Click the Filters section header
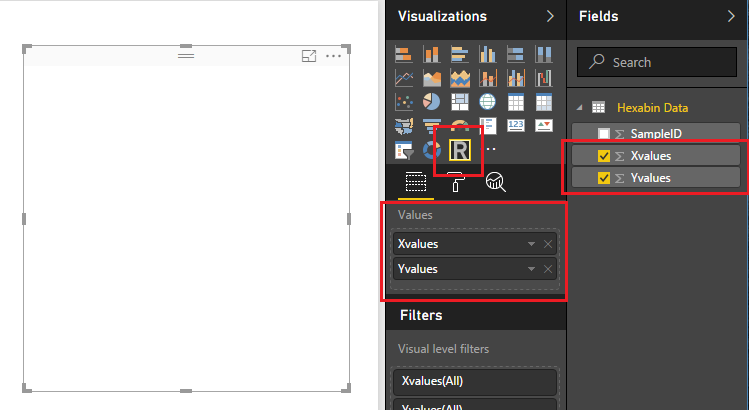749x410 pixels. pyautogui.click(x=421, y=315)
